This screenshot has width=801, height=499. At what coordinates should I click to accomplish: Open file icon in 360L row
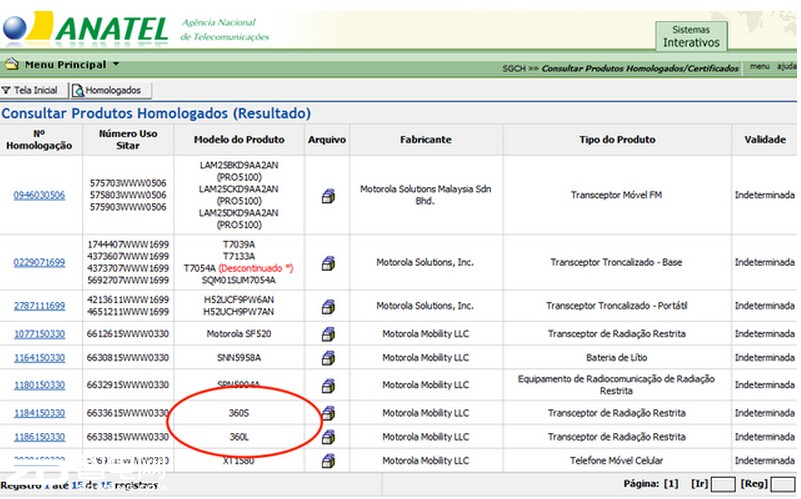[328, 437]
